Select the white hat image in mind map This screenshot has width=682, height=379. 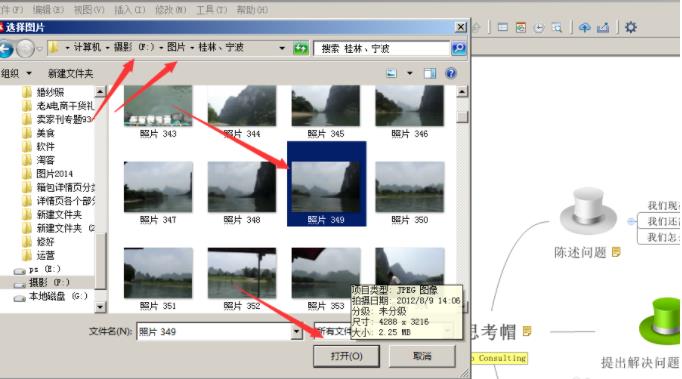coord(588,211)
